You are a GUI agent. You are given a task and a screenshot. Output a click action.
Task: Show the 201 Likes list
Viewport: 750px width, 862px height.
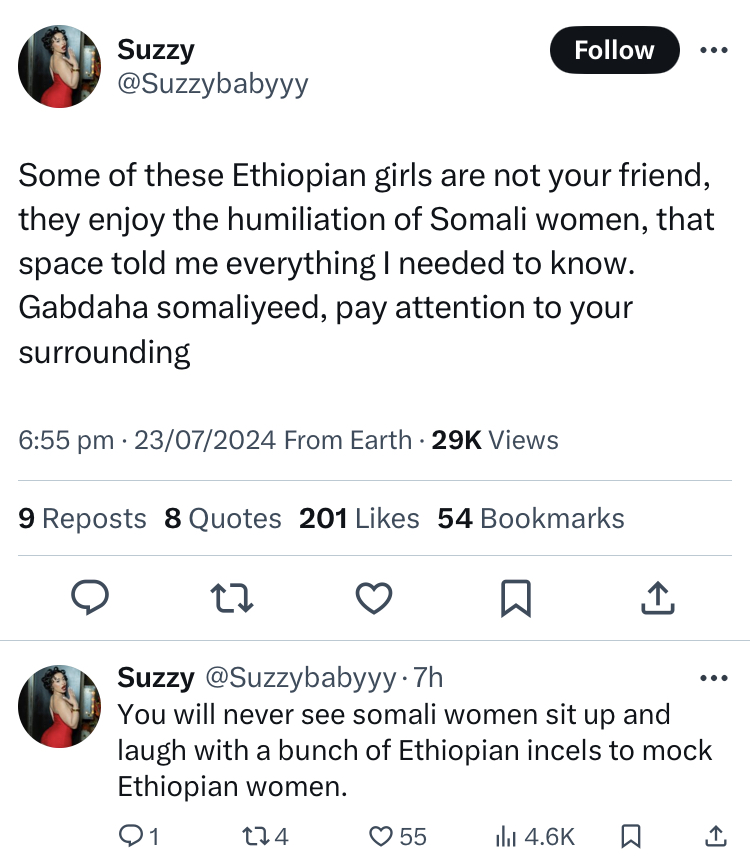pyautogui.click(x=359, y=518)
